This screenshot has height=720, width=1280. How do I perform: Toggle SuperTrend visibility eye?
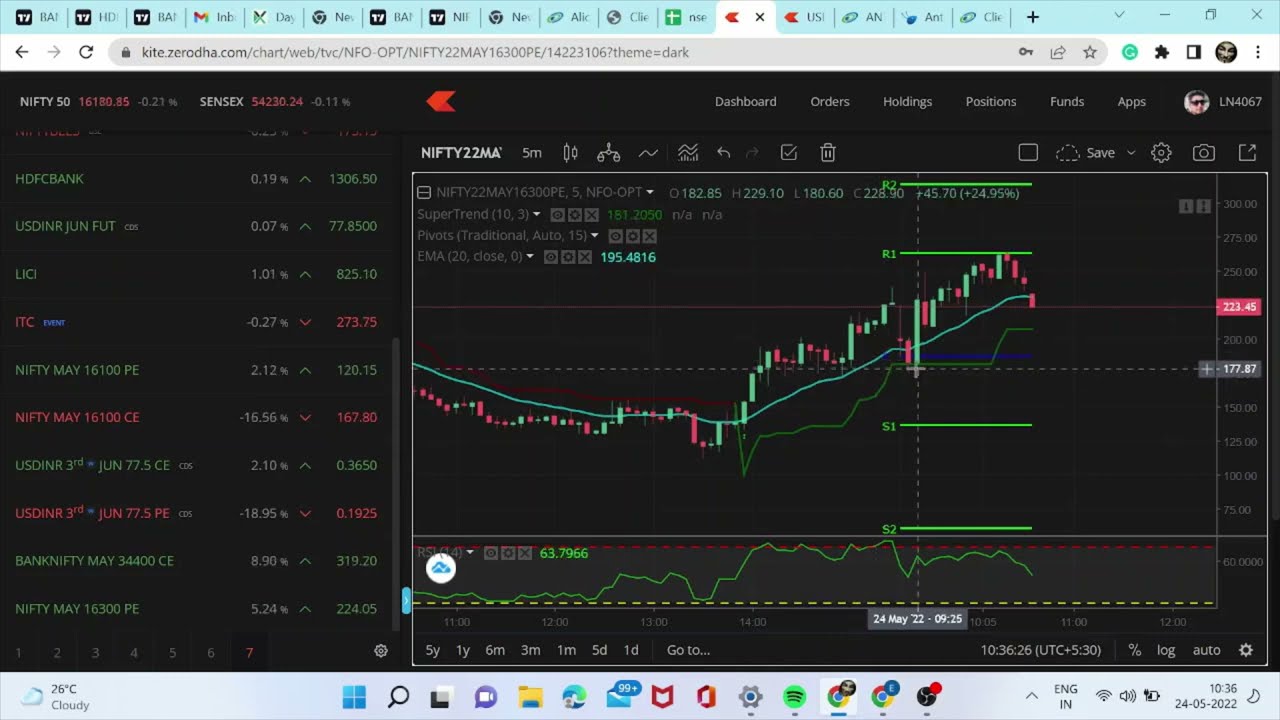tap(559, 215)
